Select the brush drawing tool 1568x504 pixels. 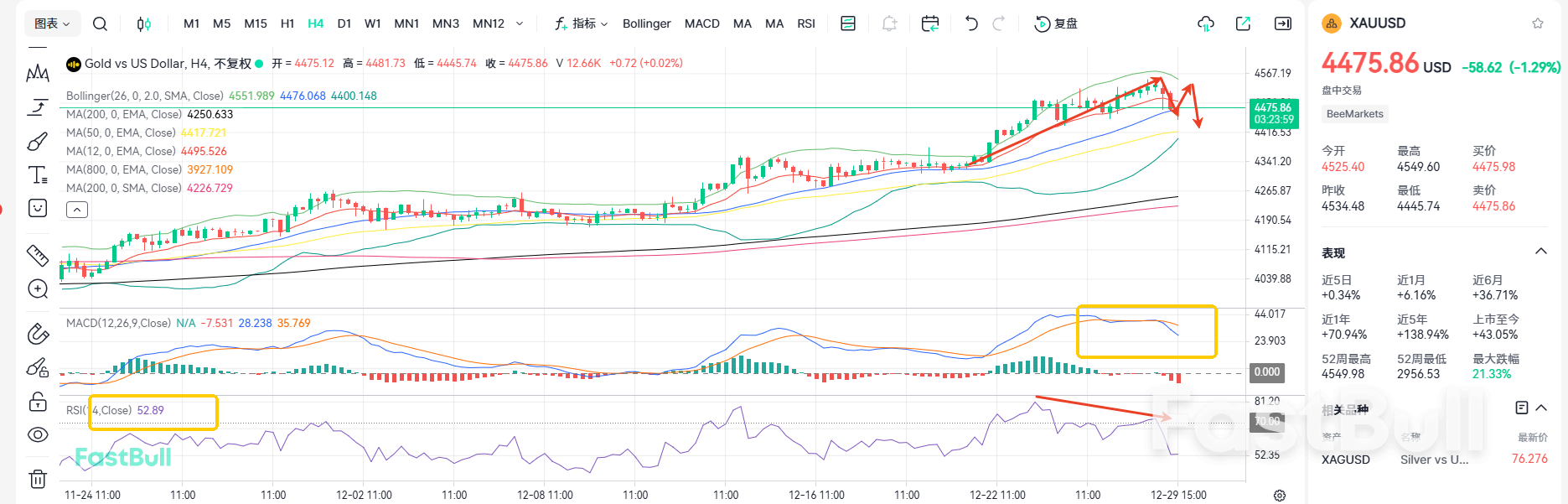38,141
